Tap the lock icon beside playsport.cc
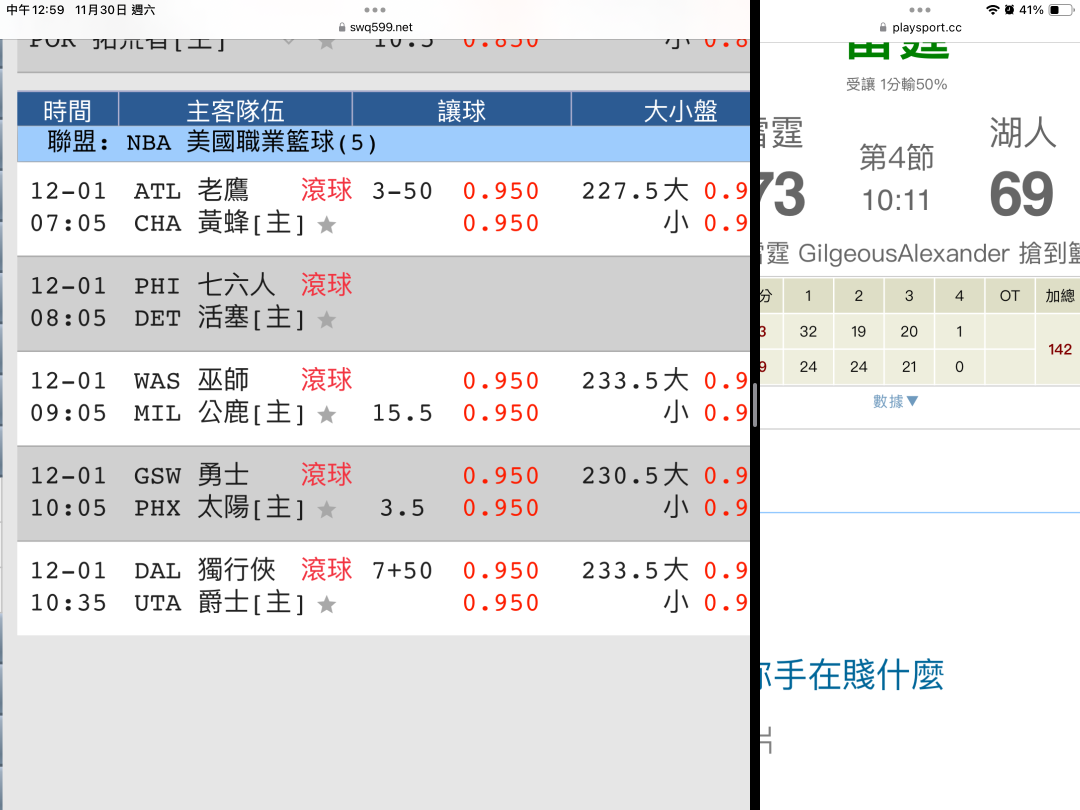The image size is (1080, 810). coord(883,28)
